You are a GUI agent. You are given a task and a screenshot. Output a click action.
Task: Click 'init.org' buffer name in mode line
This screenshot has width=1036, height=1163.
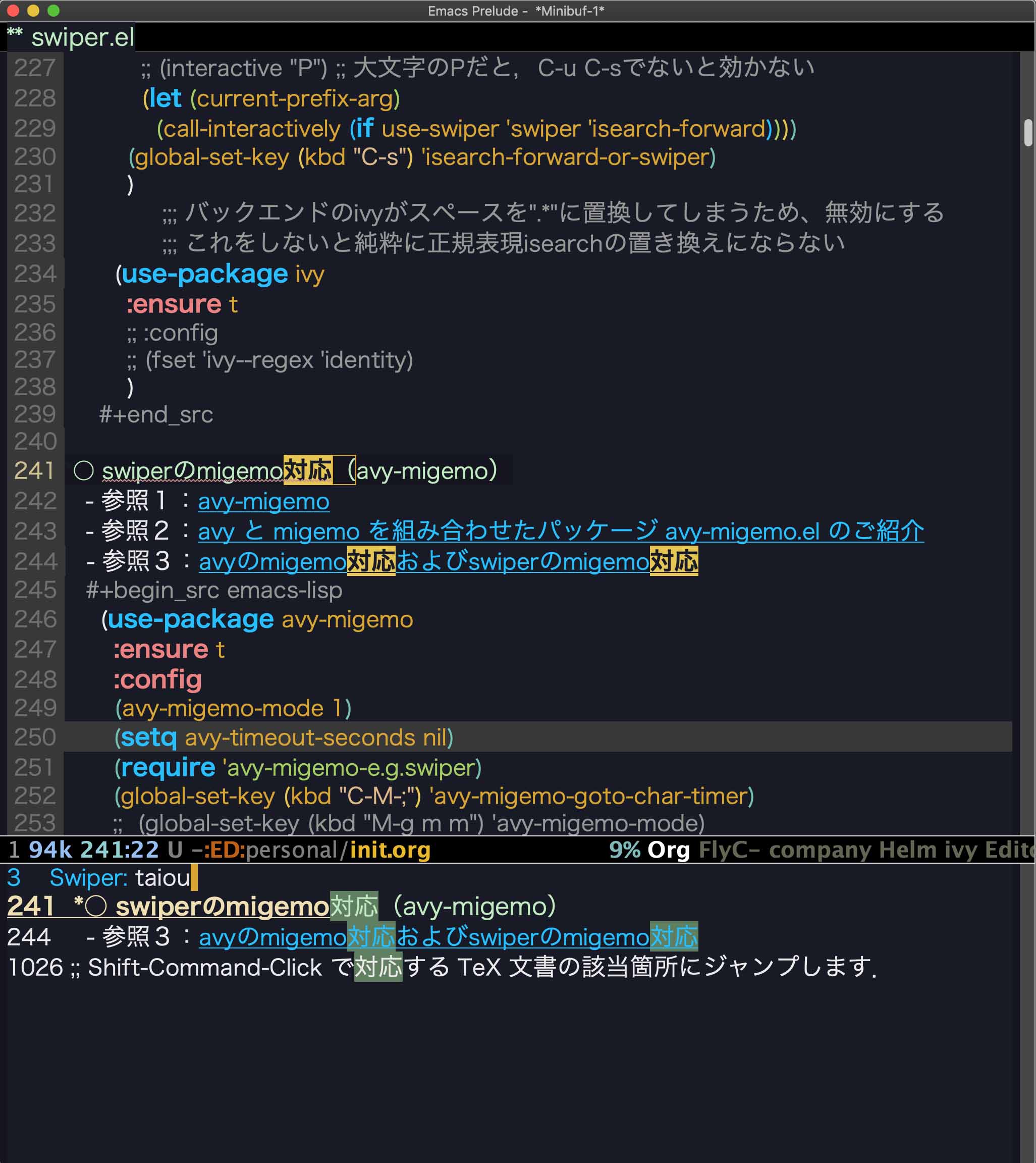coord(391,850)
